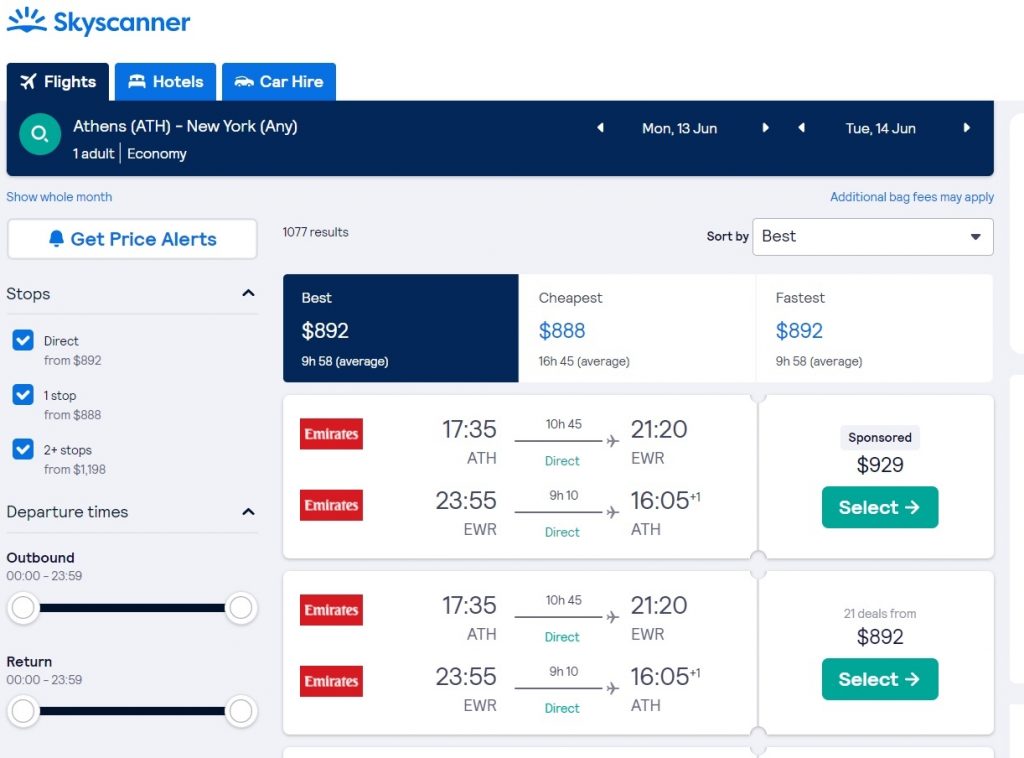Uncheck the 2+ stops checkbox
The image size is (1024, 758).
pos(23,449)
